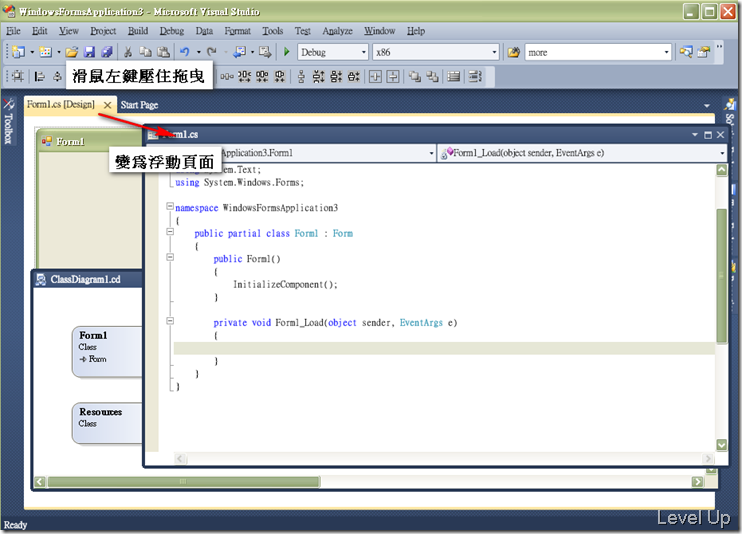Image resolution: width=742 pixels, height=534 pixels.
Task: Click the code editor scroll up arrow
Action: coord(722,170)
